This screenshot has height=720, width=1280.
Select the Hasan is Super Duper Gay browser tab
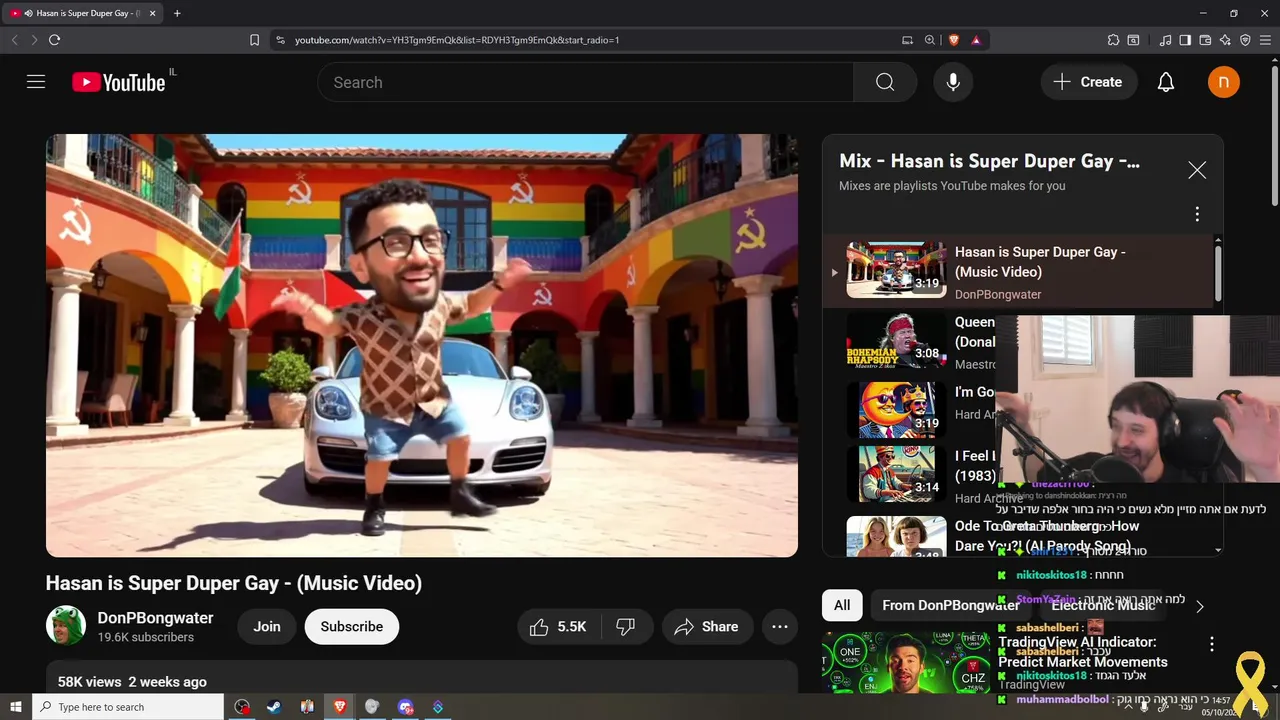point(84,13)
